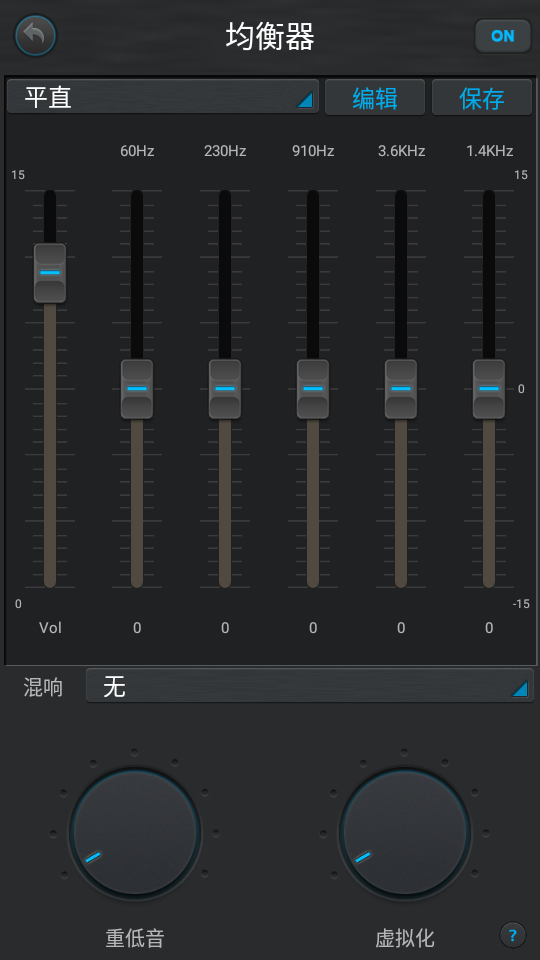Click the Vol label under the slider

tap(50, 628)
